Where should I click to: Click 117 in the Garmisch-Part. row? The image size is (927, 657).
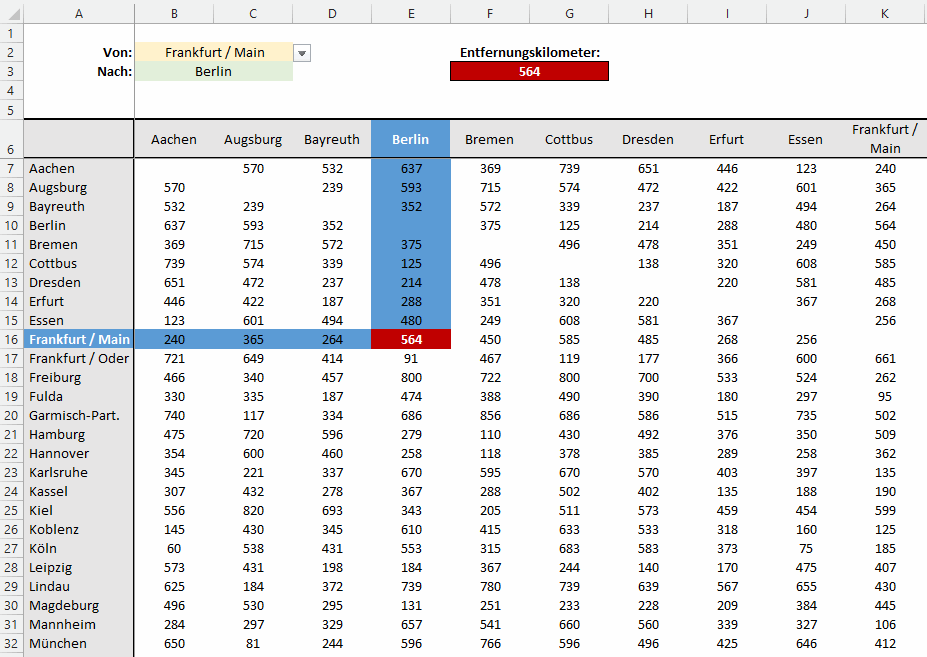pyautogui.click(x=253, y=415)
